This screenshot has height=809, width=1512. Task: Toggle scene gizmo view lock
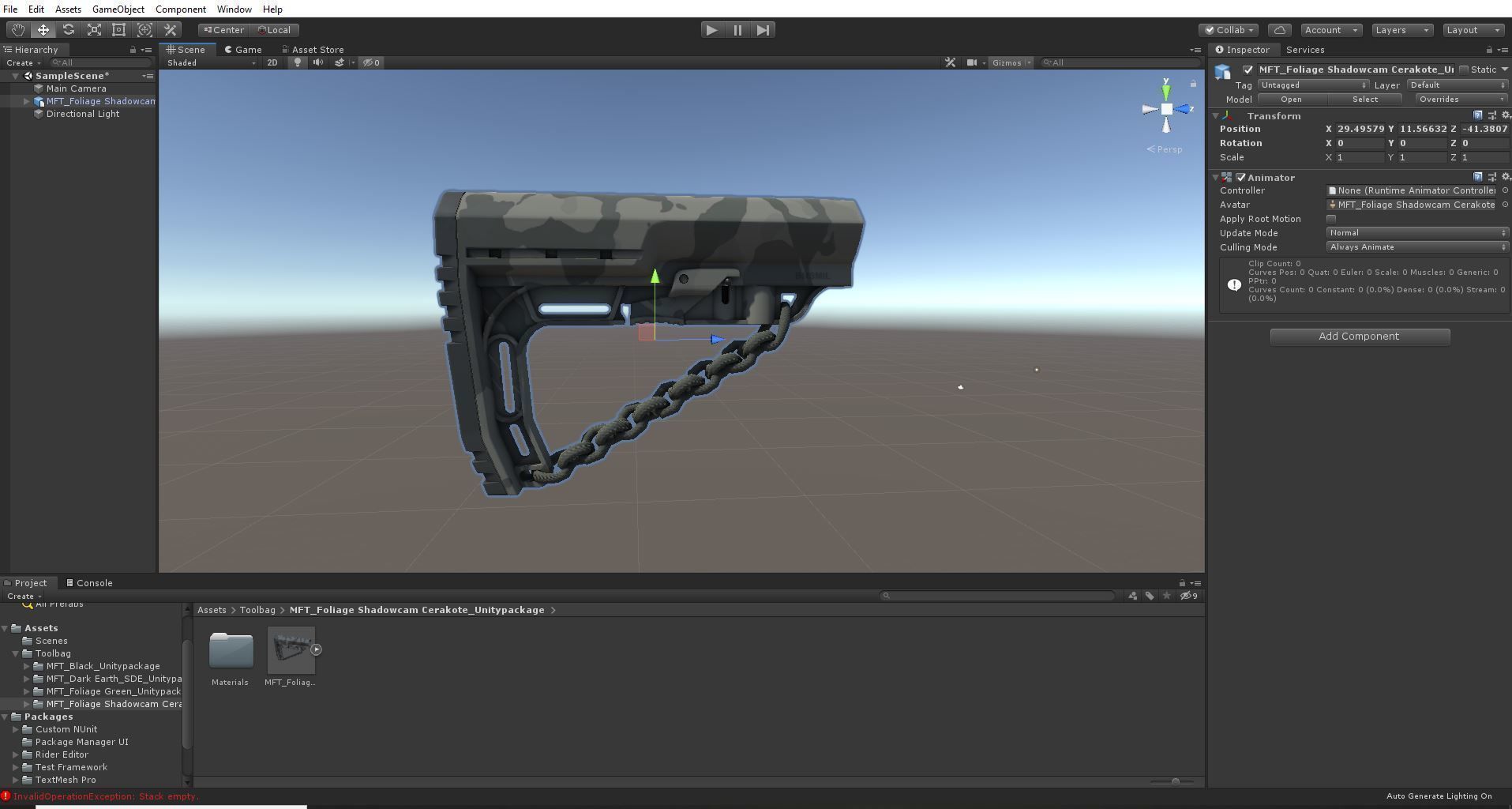(1193, 84)
